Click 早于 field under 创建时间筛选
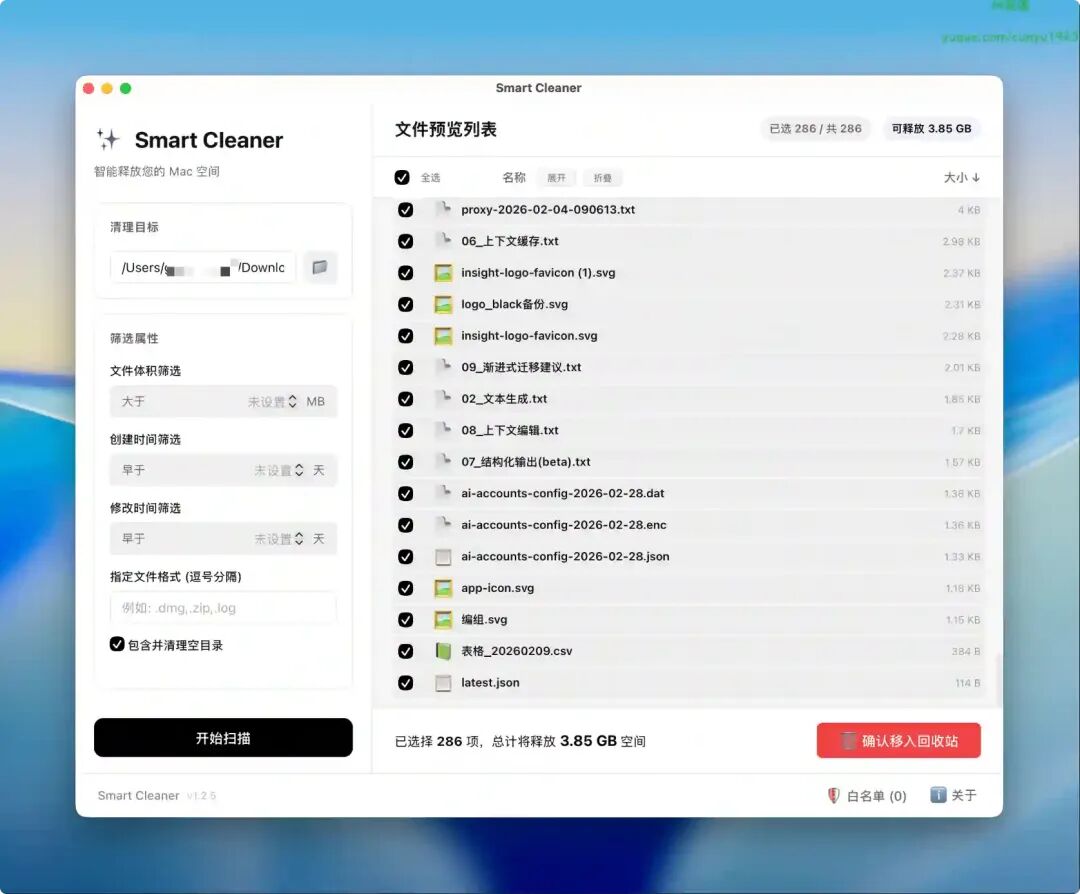1080x894 pixels. (223, 470)
